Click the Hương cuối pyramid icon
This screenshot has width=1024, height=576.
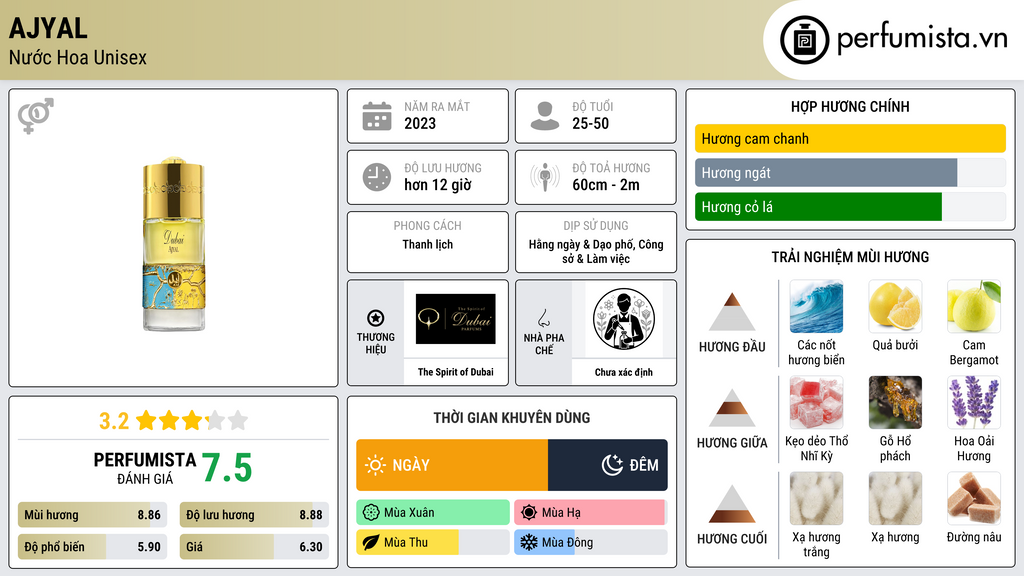pyautogui.click(x=732, y=504)
